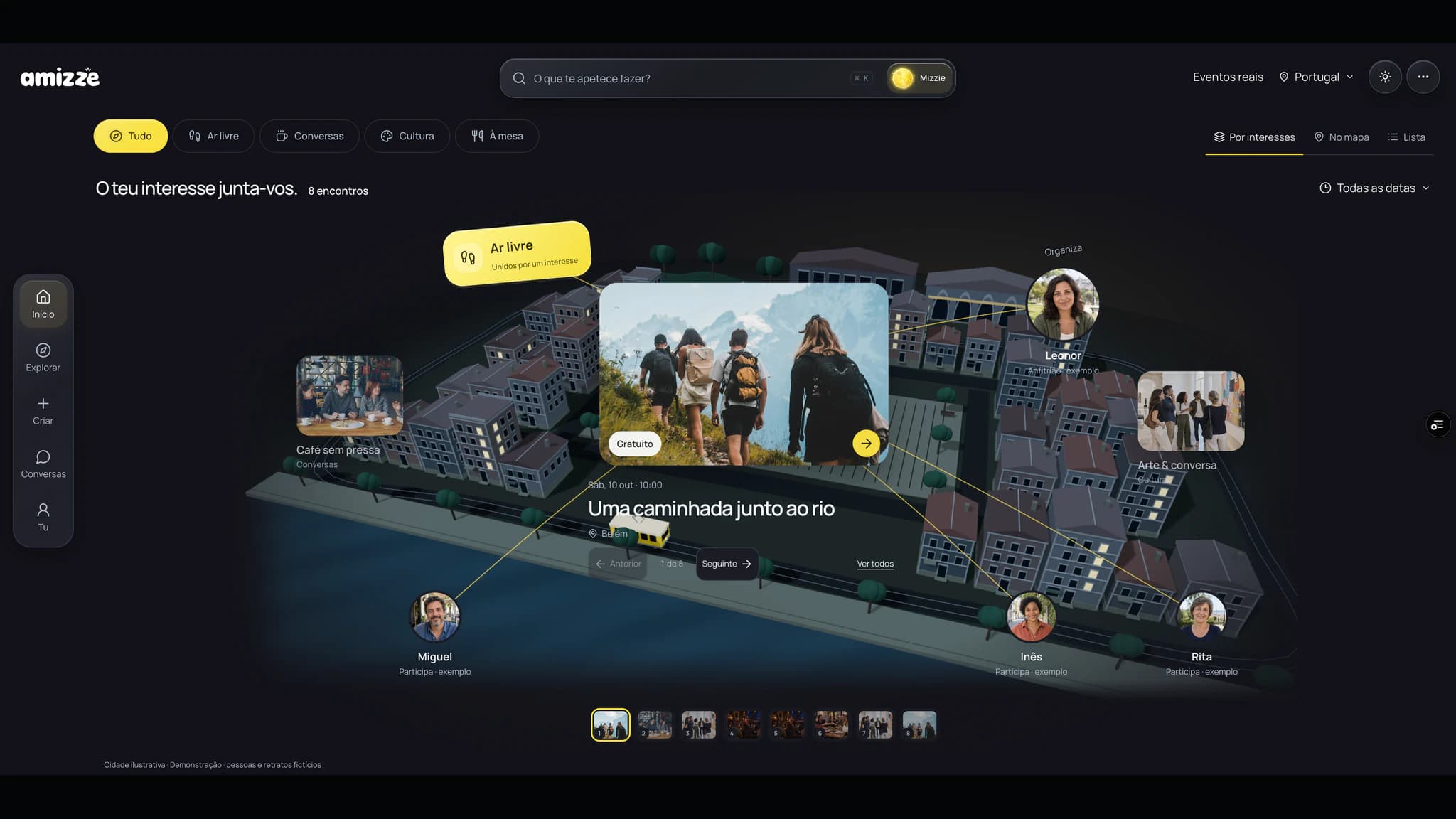Click the '1 de 8' page indicator
This screenshot has width=1456, height=819.
tap(672, 564)
